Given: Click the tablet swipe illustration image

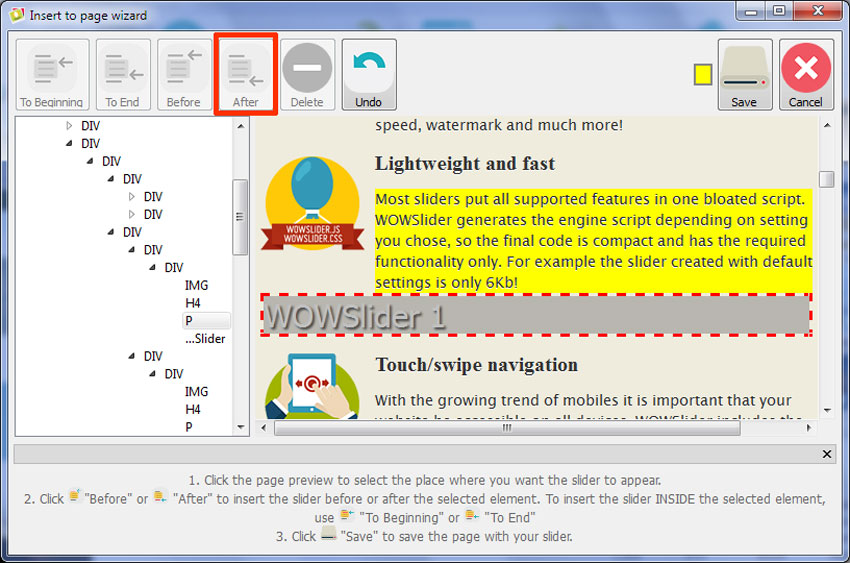Looking at the screenshot, I should tap(312, 386).
